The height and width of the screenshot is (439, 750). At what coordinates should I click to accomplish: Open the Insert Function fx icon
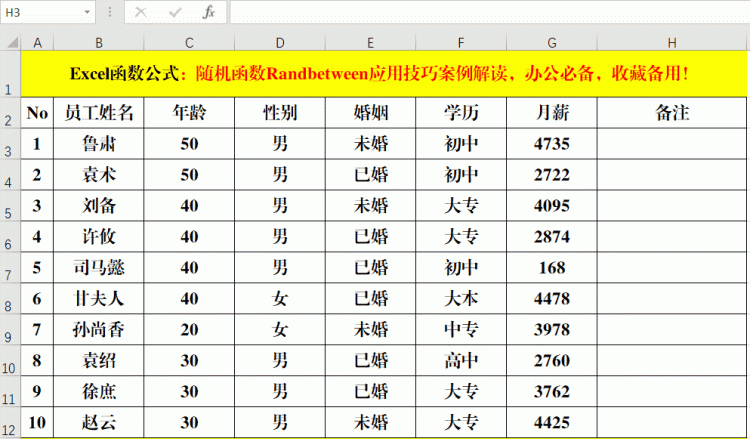209,12
